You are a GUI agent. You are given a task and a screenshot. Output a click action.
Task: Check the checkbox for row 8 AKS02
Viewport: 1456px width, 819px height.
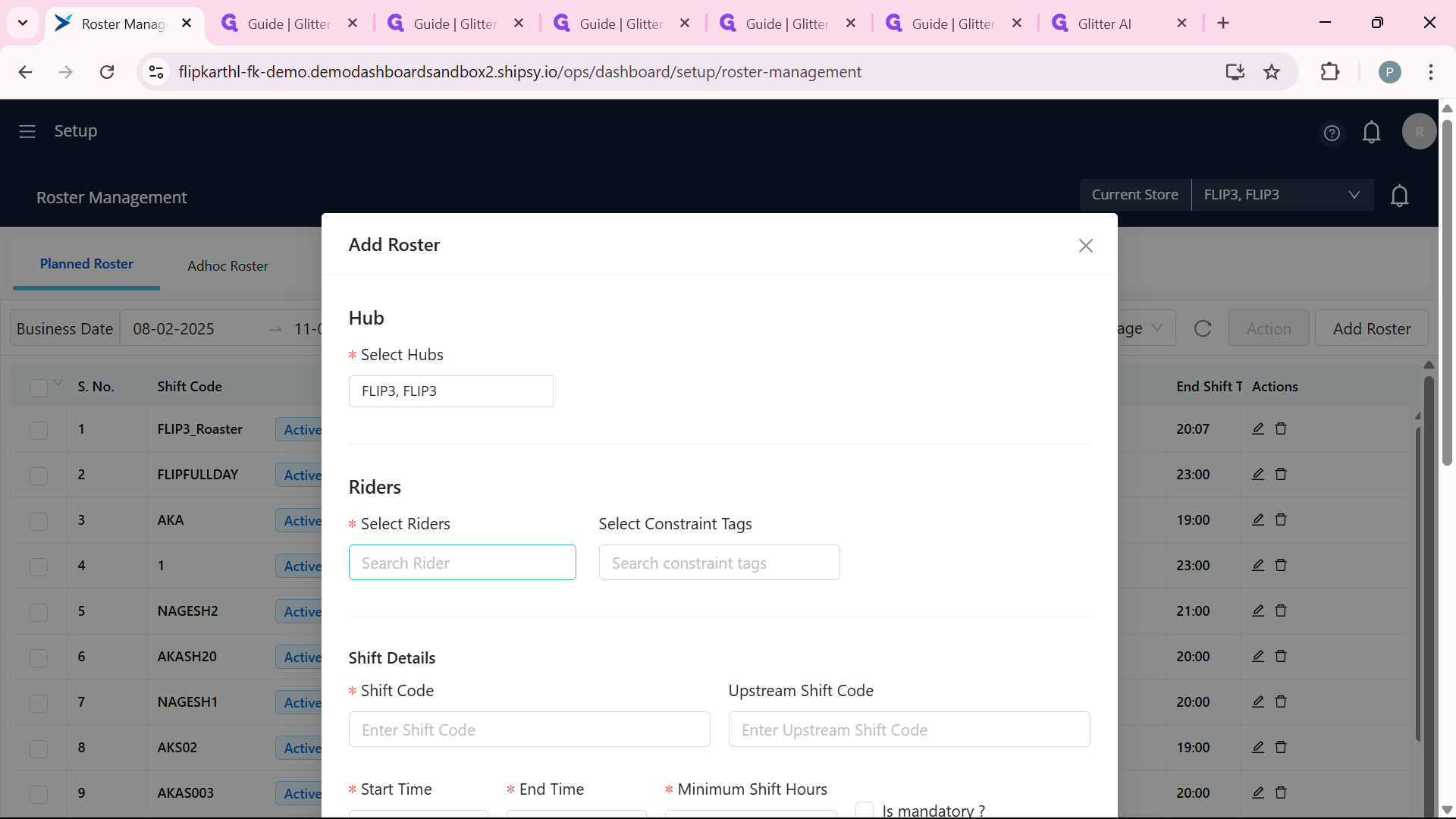[x=39, y=748]
